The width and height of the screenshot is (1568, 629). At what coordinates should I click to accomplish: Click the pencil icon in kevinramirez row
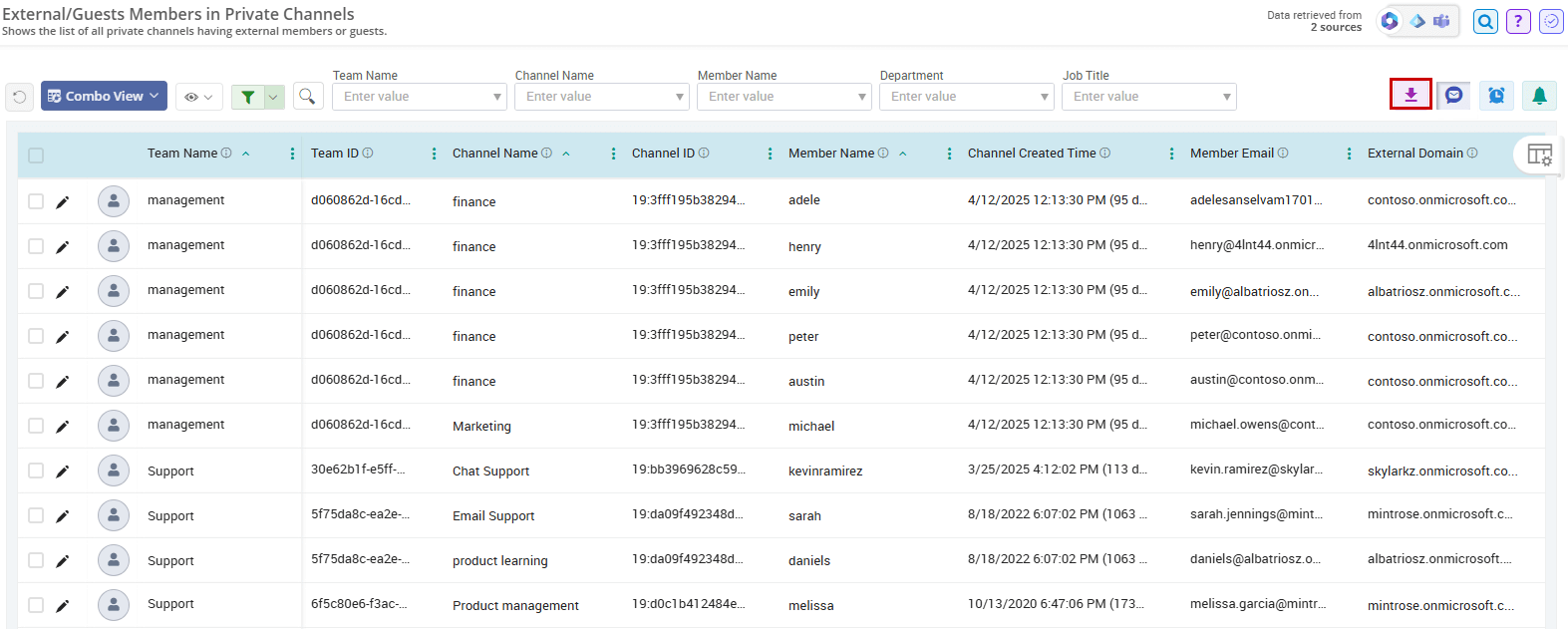(x=62, y=472)
